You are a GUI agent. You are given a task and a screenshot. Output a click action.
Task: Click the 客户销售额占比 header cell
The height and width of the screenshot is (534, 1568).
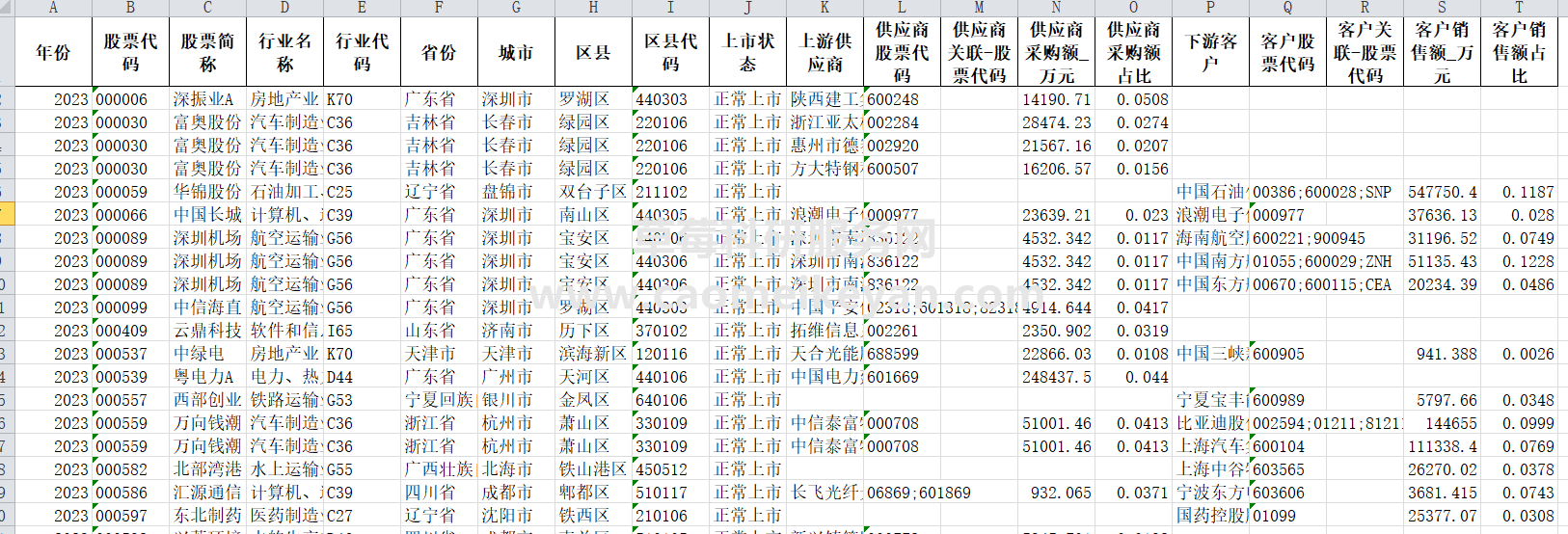pos(1519,52)
